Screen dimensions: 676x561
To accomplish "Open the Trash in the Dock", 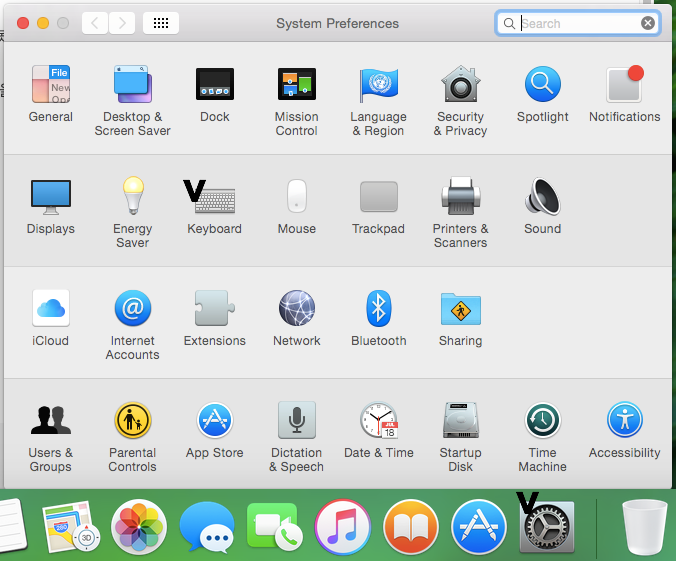I will coord(645,527).
